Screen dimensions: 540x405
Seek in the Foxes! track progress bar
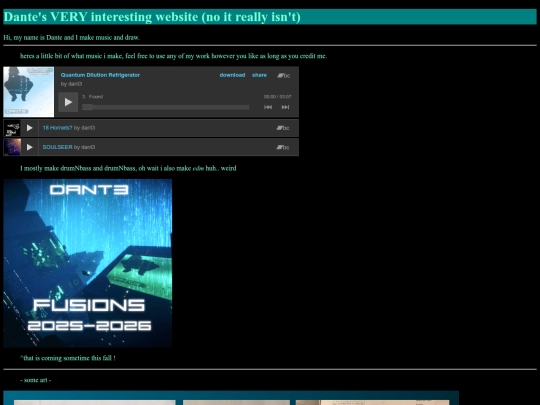point(165,107)
